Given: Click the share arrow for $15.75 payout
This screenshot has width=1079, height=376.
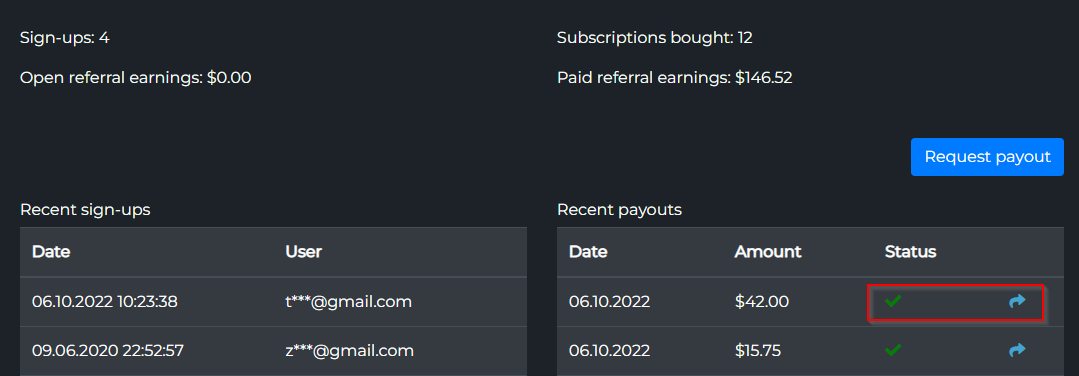Looking at the screenshot, I should click(1017, 351).
